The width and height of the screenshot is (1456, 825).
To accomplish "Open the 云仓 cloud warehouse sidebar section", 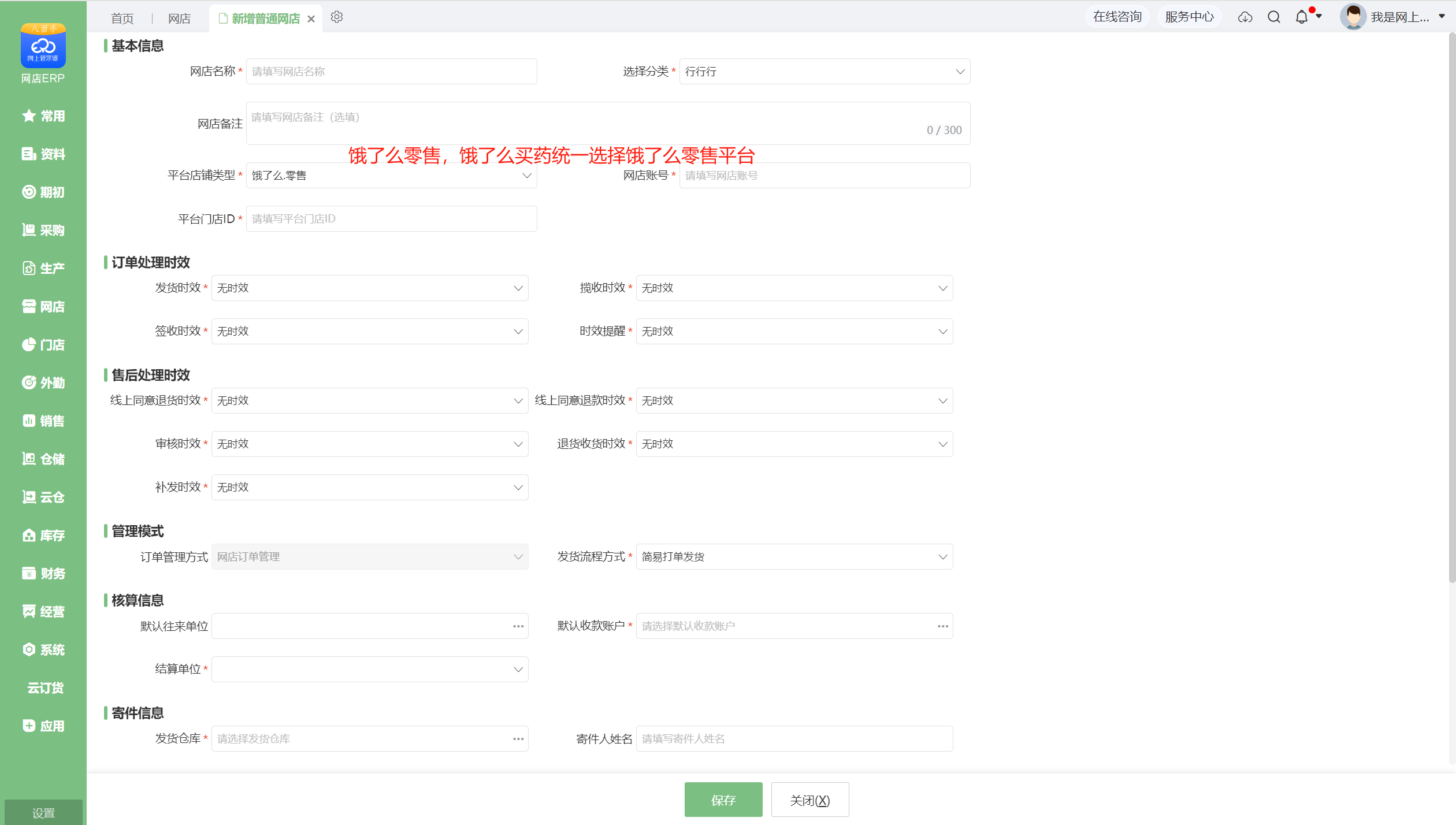I will click(x=43, y=497).
